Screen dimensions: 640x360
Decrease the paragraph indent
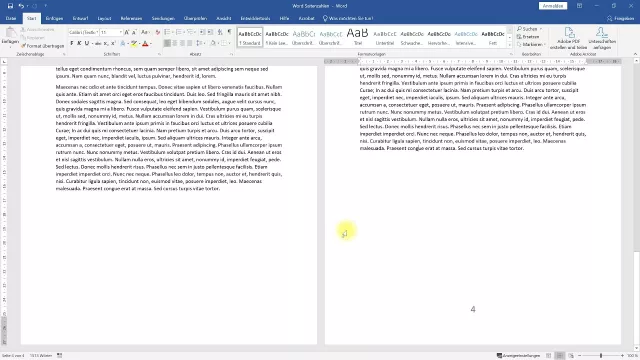tap(202, 32)
